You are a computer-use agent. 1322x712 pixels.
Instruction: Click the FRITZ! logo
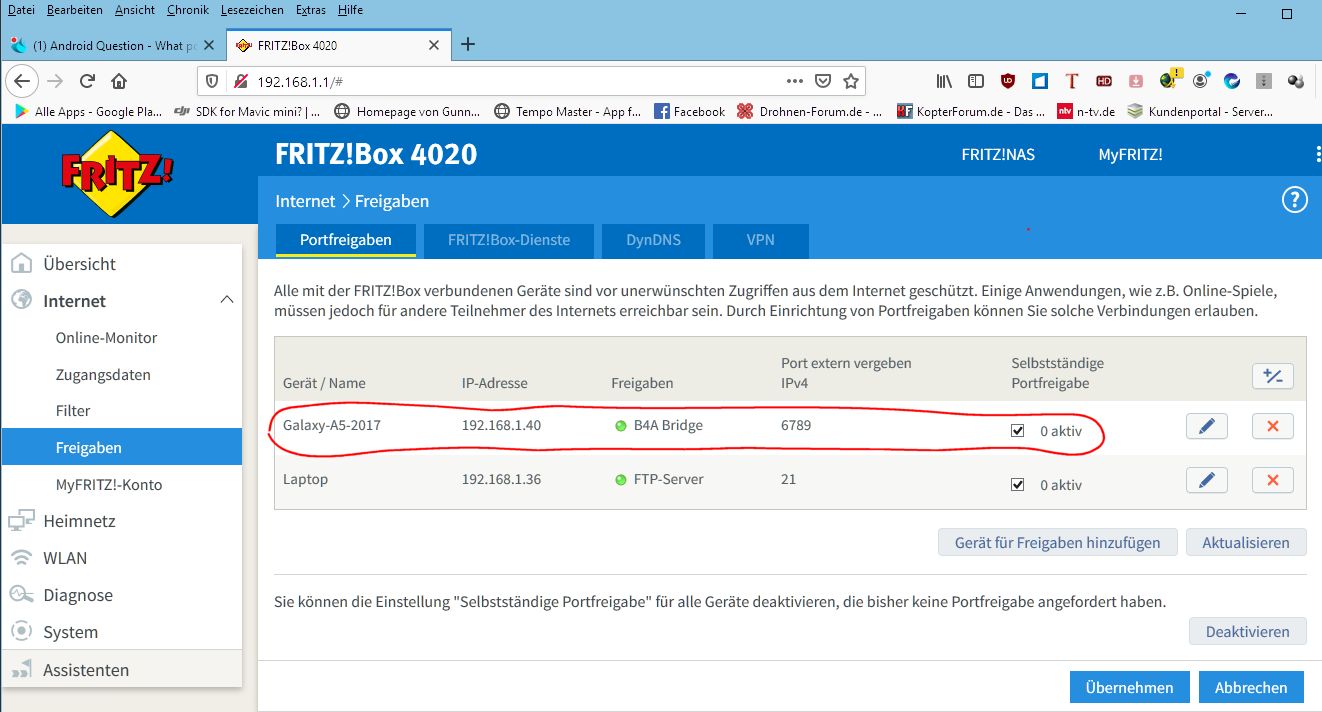click(118, 174)
